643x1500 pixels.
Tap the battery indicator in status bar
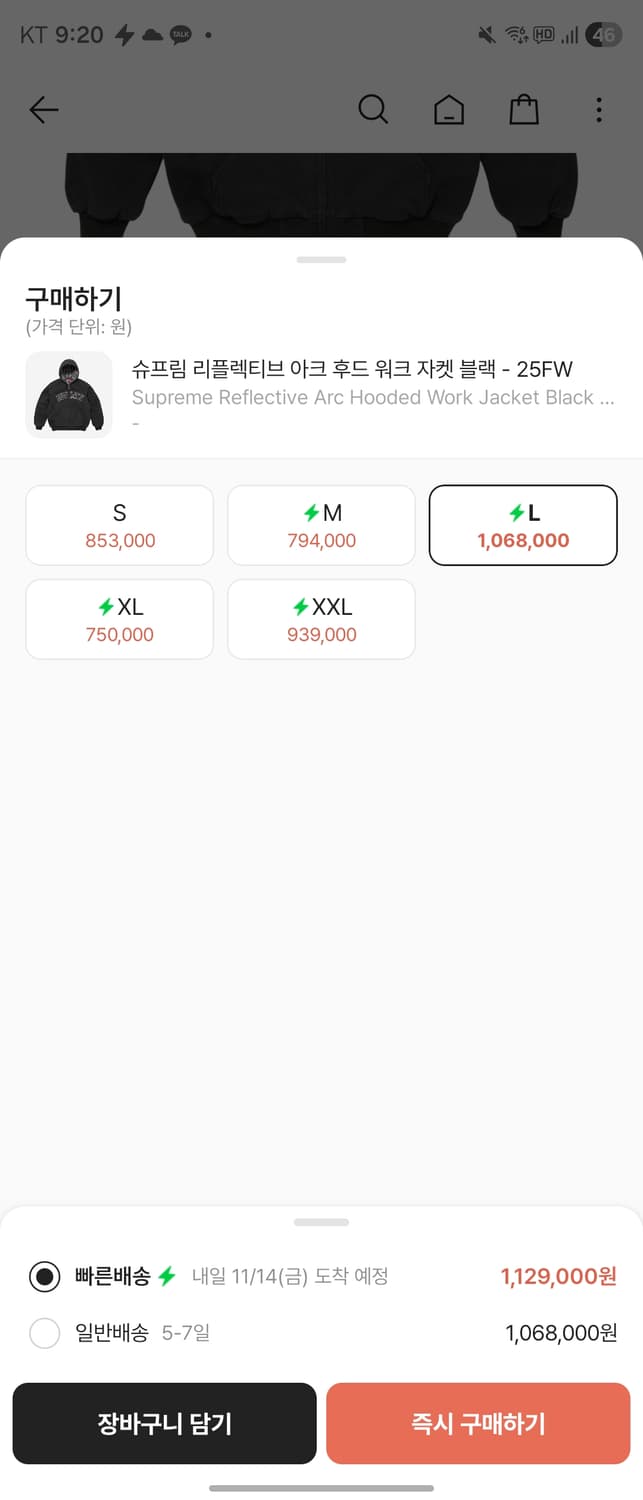[603, 35]
